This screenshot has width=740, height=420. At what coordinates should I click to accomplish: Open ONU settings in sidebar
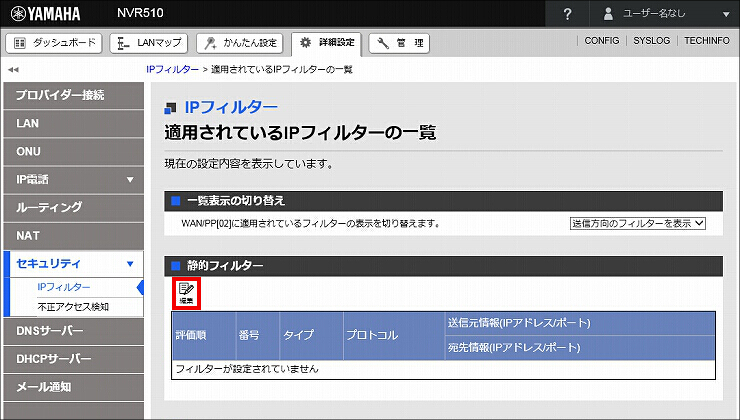point(73,151)
